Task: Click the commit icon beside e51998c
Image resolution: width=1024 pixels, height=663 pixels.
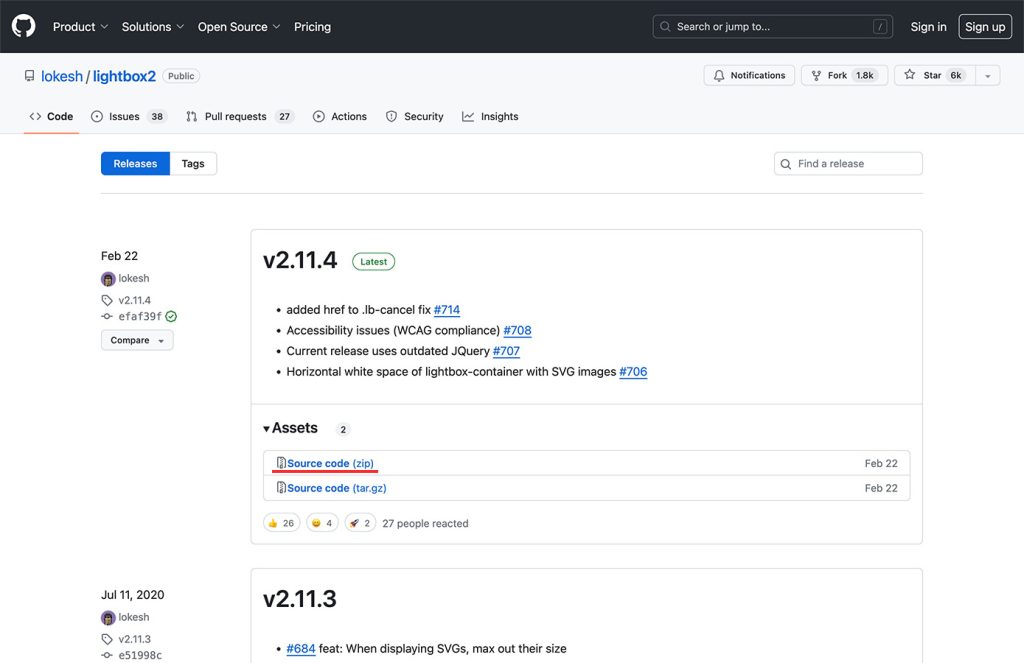Action: click(x=106, y=655)
